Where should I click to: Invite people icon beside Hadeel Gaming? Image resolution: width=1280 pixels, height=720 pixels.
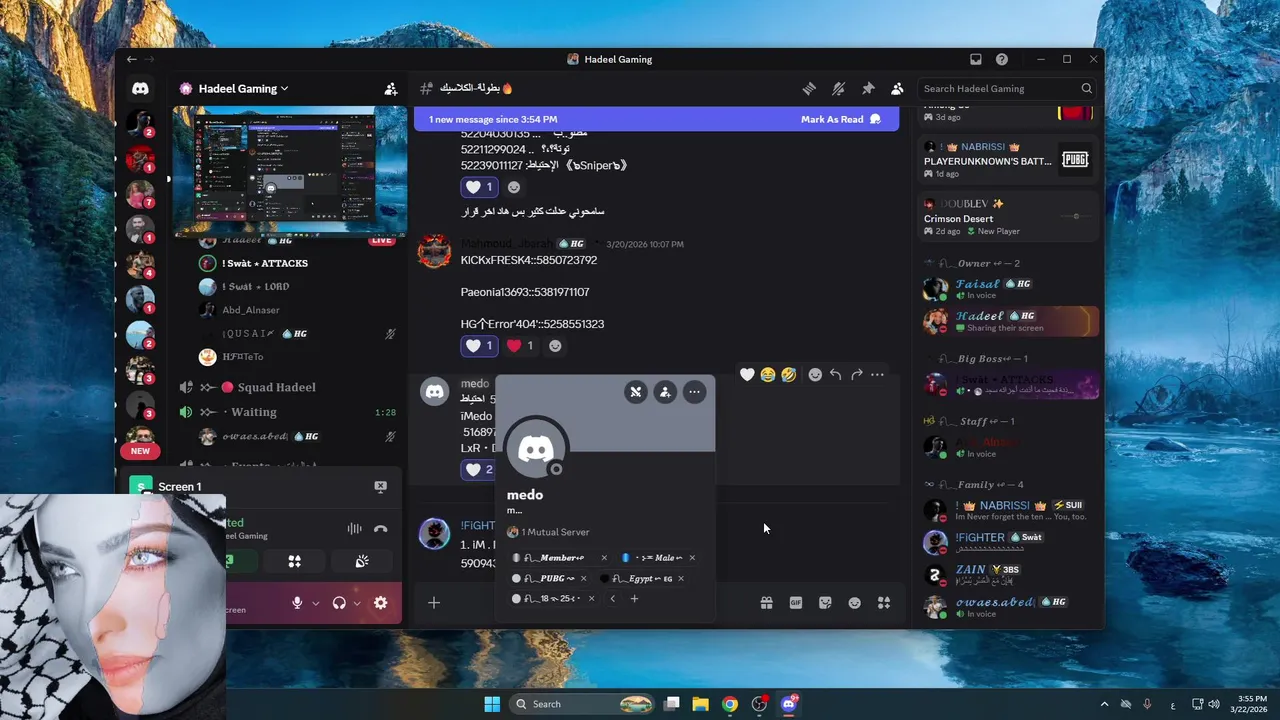point(391,89)
